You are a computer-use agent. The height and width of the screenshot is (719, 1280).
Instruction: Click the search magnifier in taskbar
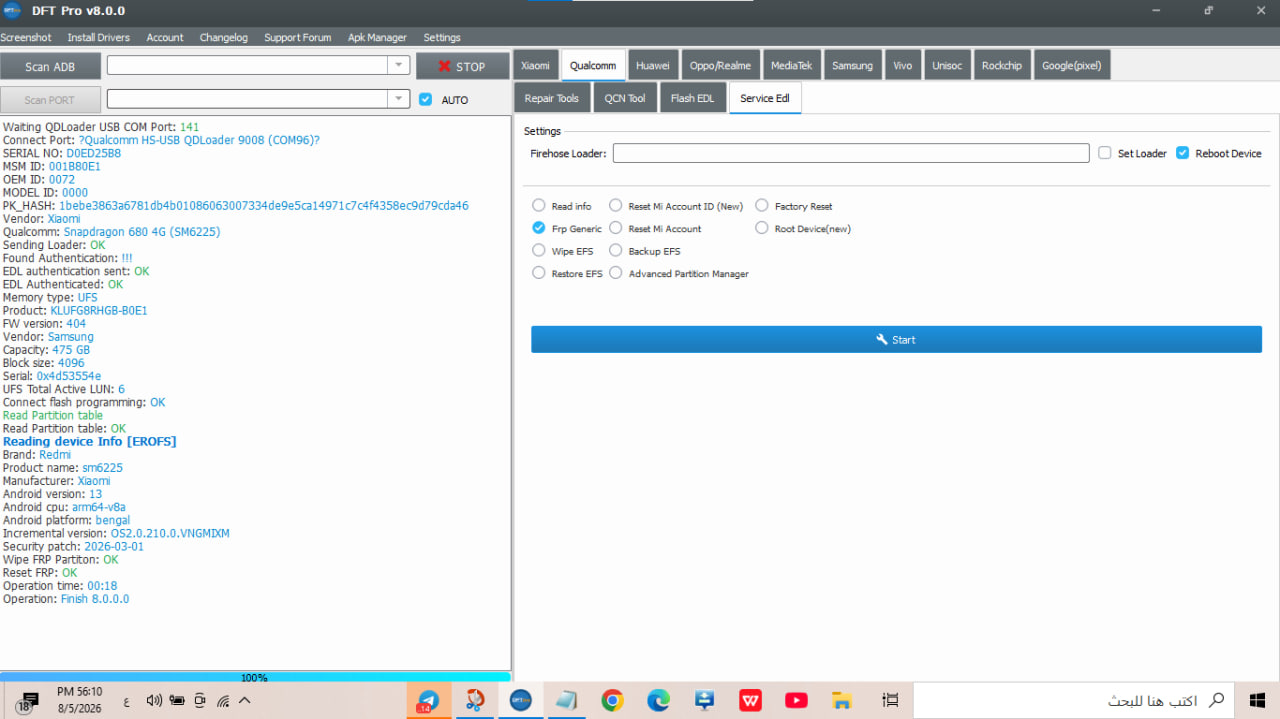[x=1217, y=701]
